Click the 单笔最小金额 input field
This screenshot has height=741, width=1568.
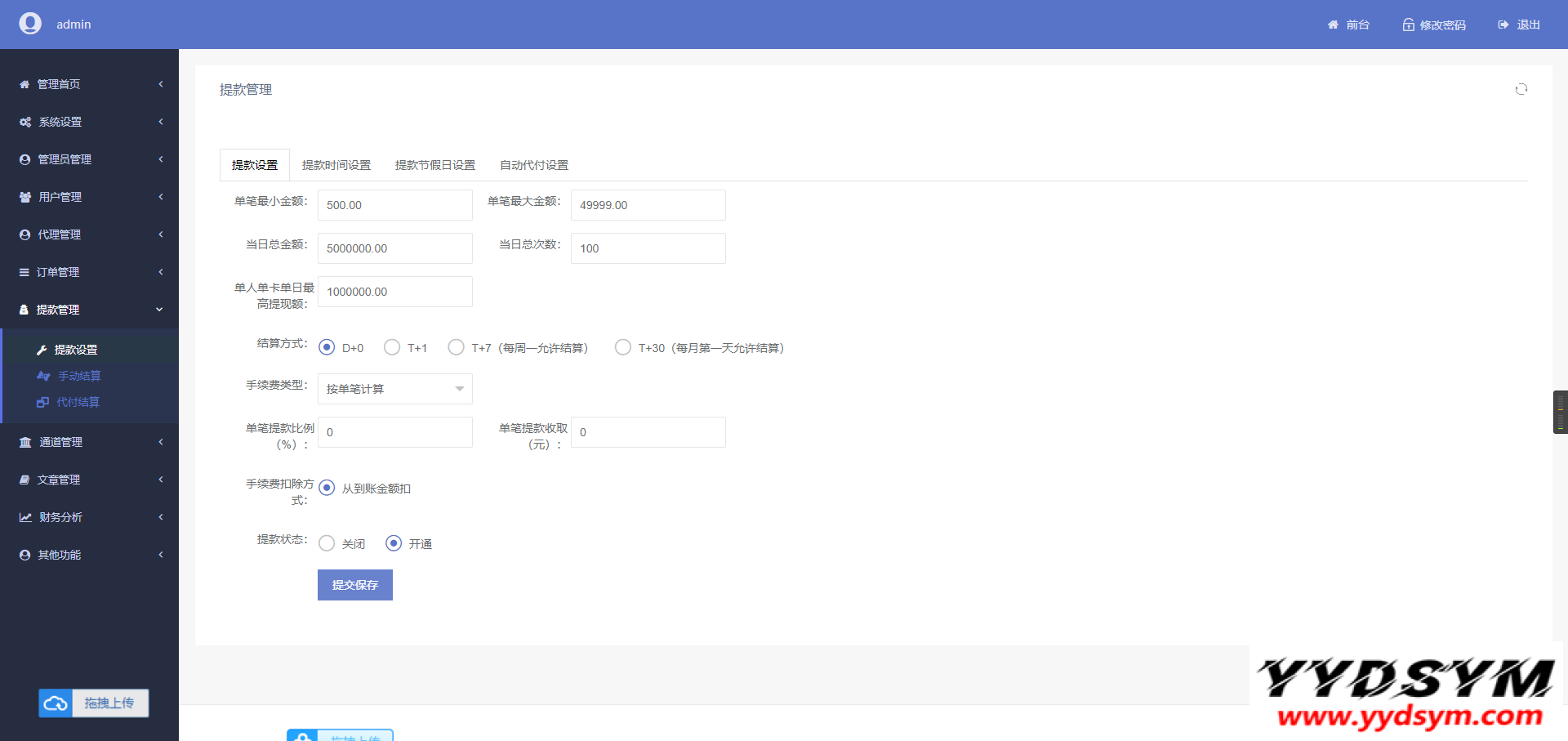point(394,205)
